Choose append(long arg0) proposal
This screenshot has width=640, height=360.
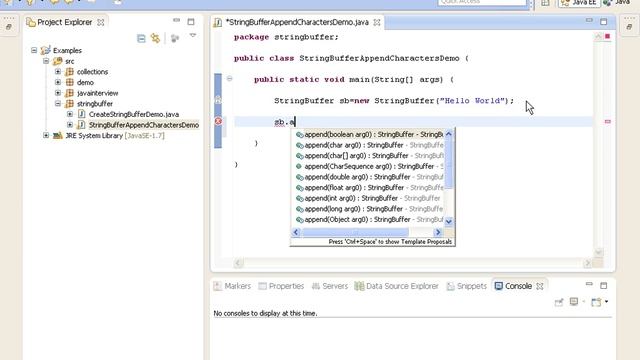click(x=369, y=209)
